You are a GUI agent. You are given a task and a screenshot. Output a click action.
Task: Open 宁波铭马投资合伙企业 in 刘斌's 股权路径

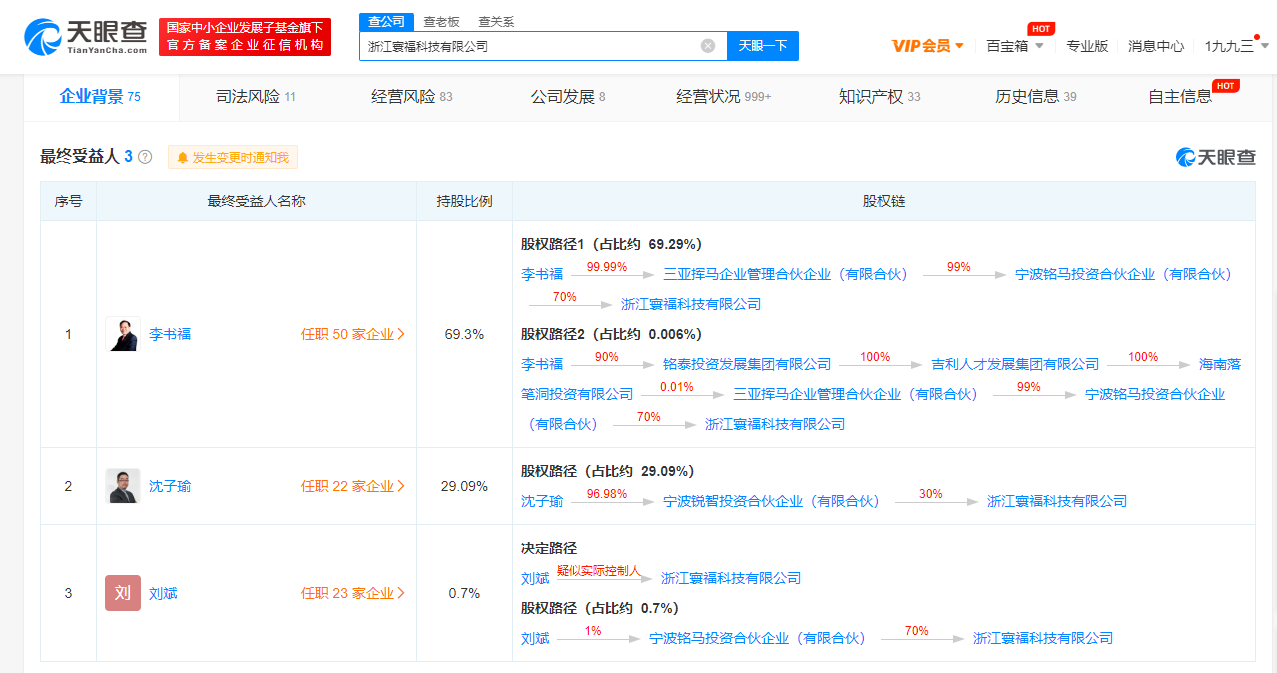tap(757, 638)
